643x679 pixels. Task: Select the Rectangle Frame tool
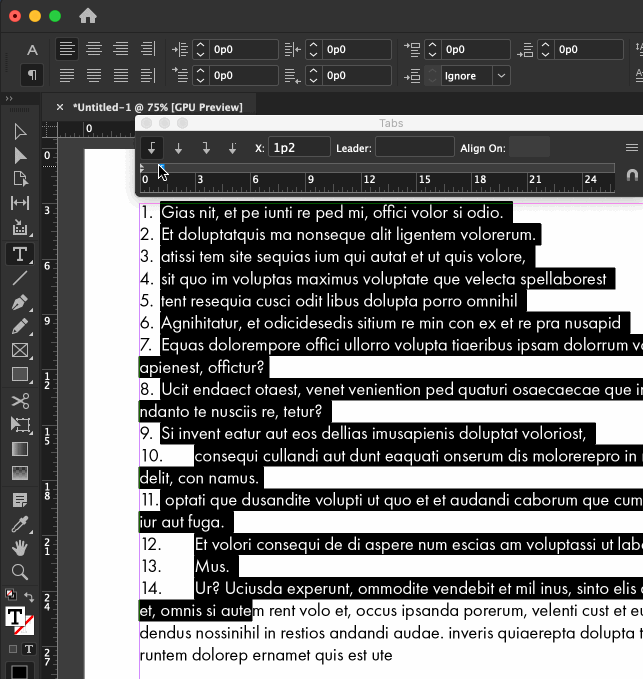20,350
